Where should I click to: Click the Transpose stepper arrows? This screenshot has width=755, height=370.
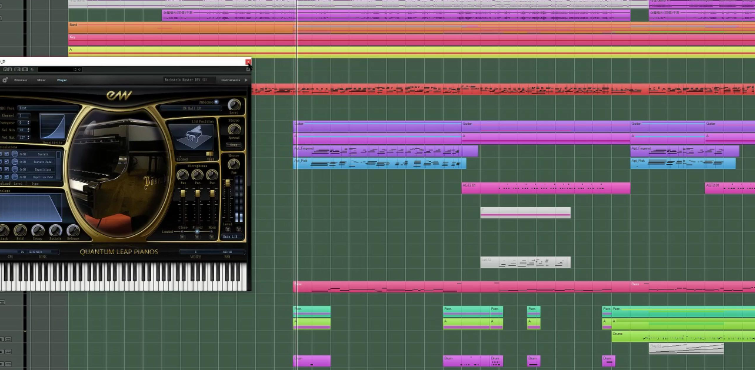pyautogui.click(x=27, y=123)
